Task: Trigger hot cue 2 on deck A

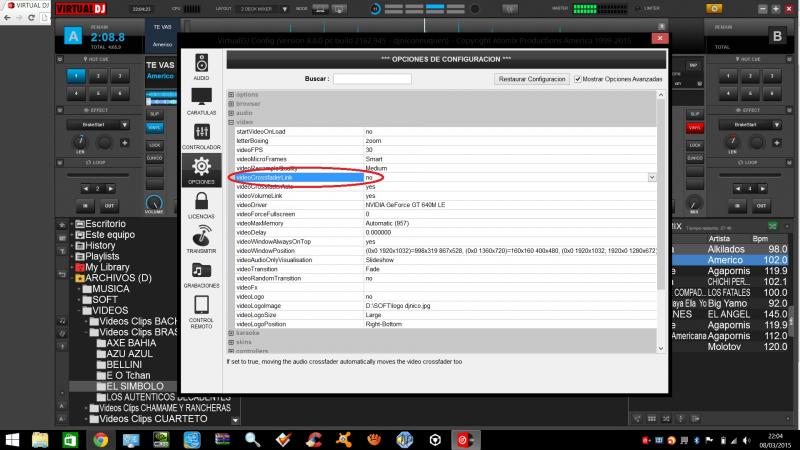Action: pyautogui.click(x=98, y=76)
